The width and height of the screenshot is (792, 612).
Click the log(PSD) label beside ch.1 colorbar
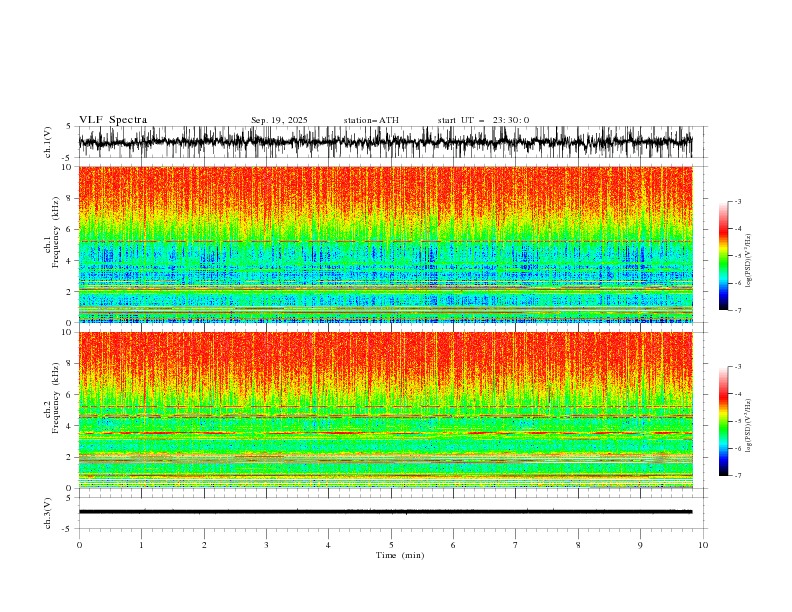point(748,261)
